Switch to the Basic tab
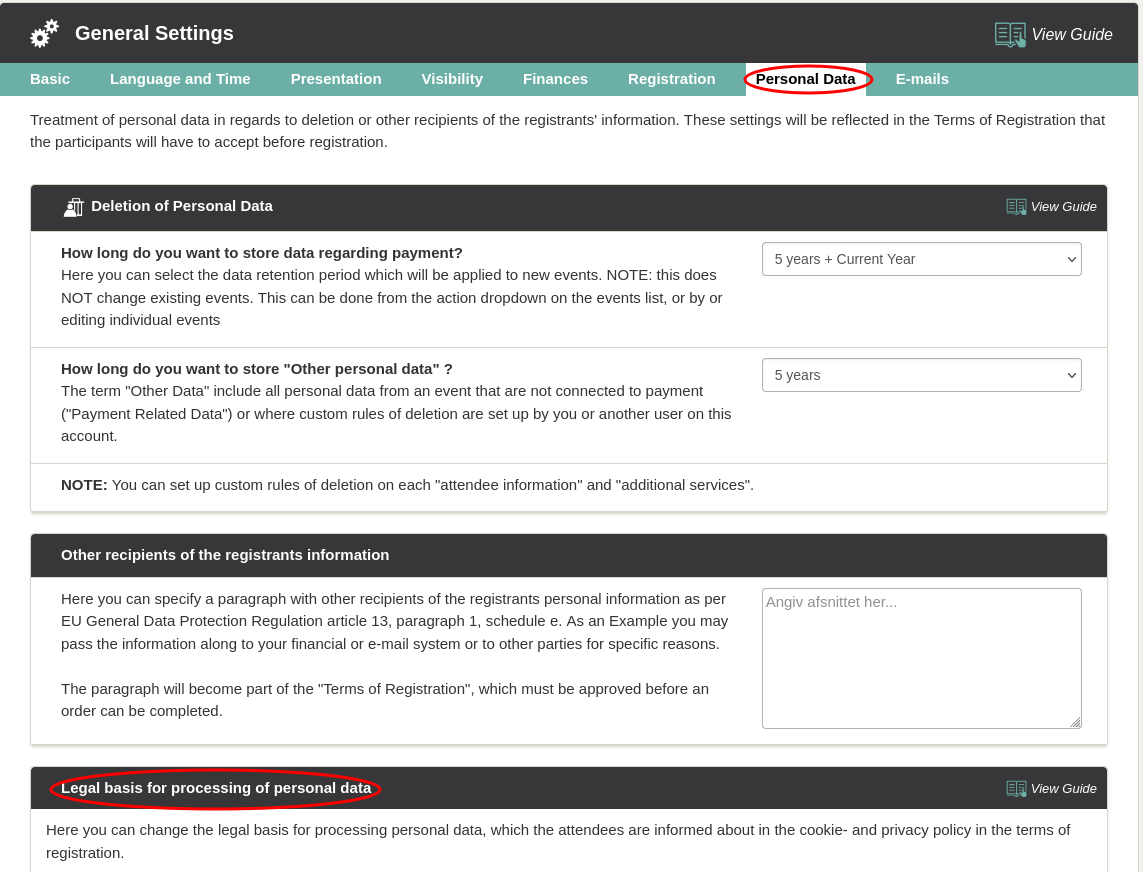1143x872 pixels. click(x=50, y=79)
